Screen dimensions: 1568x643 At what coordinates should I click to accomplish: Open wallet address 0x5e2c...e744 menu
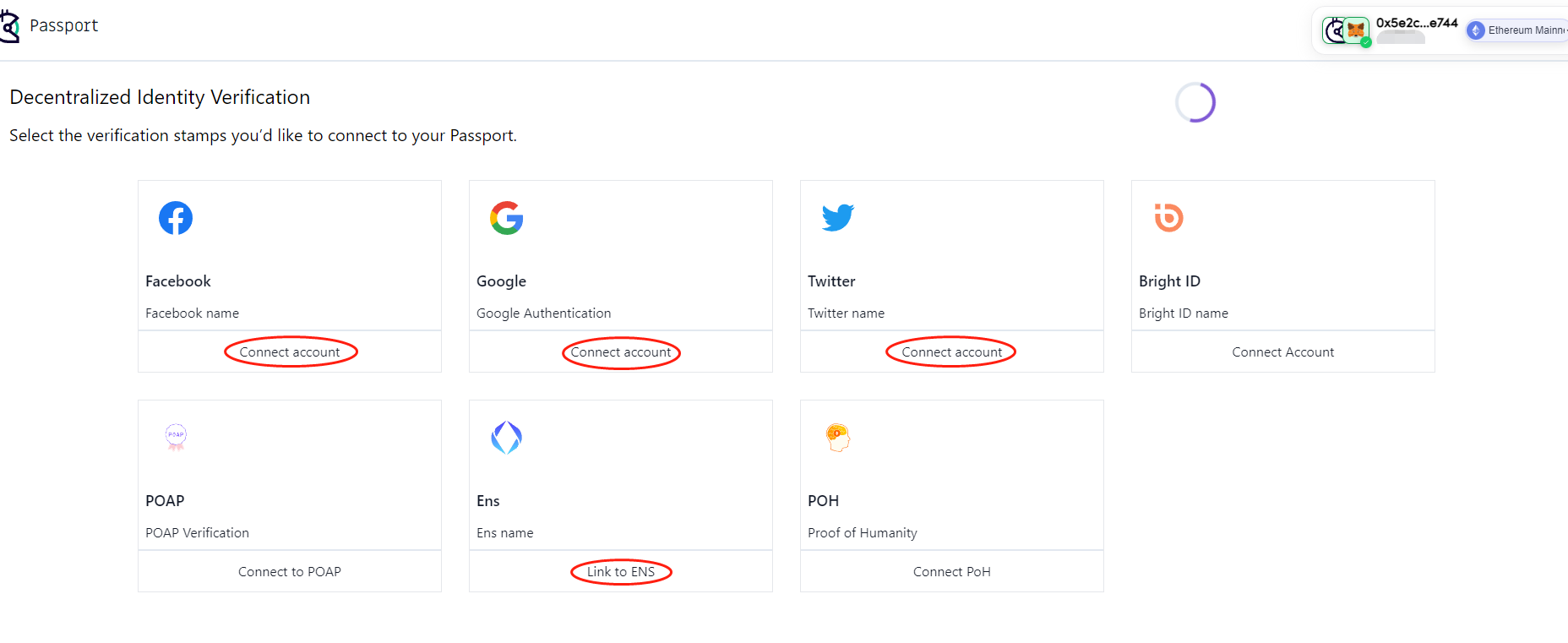1417,24
